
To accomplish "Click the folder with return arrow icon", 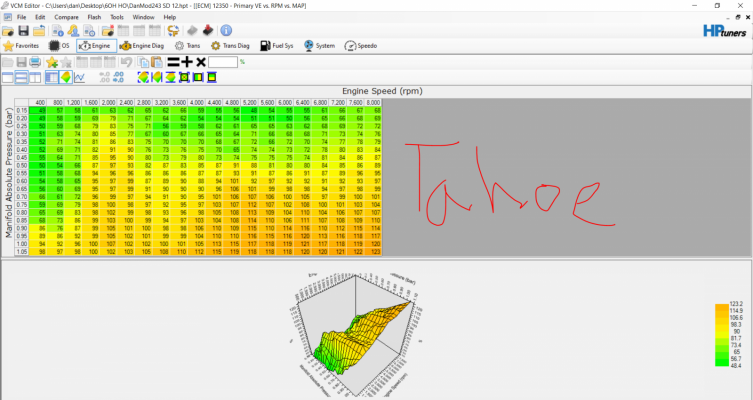I will (39, 31).
